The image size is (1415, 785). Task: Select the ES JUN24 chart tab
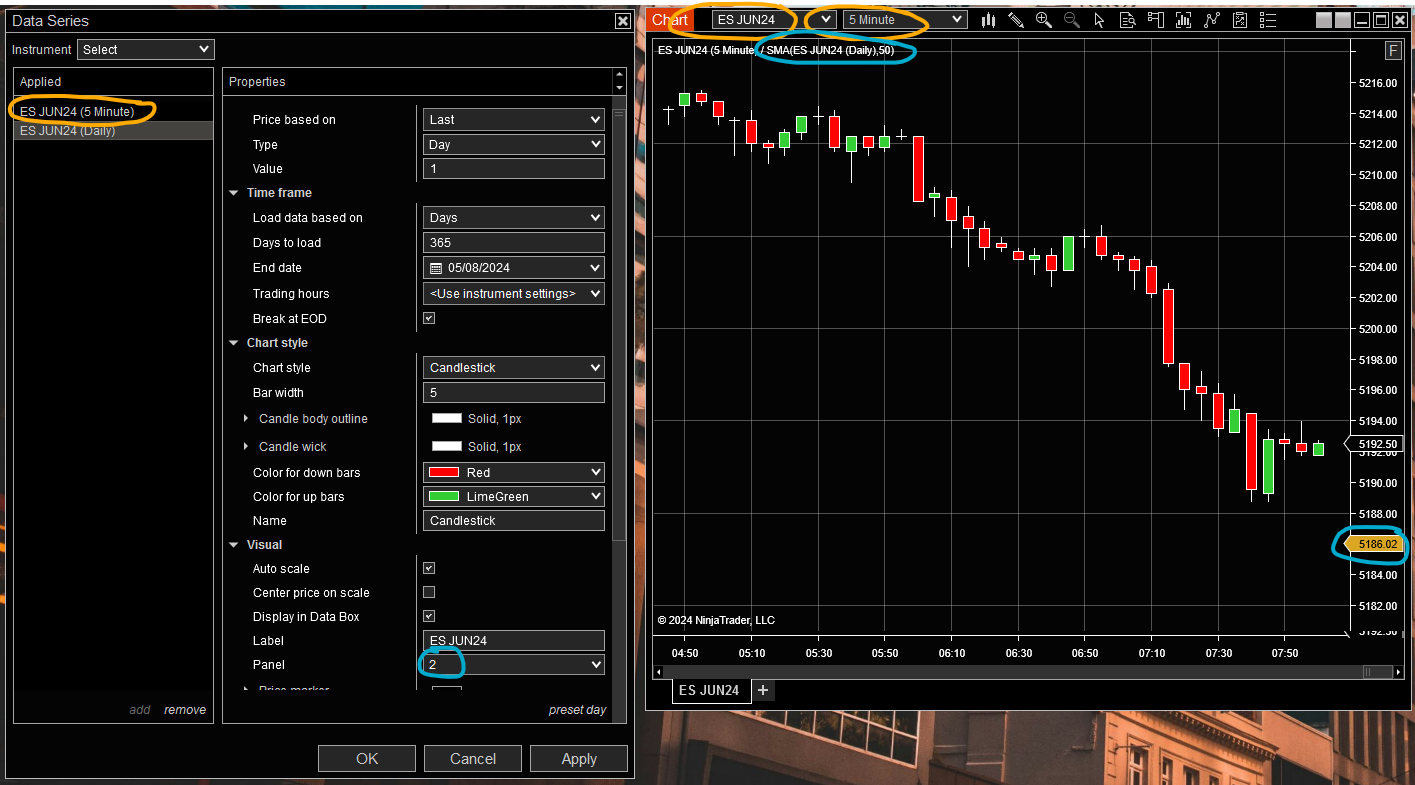[709, 690]
